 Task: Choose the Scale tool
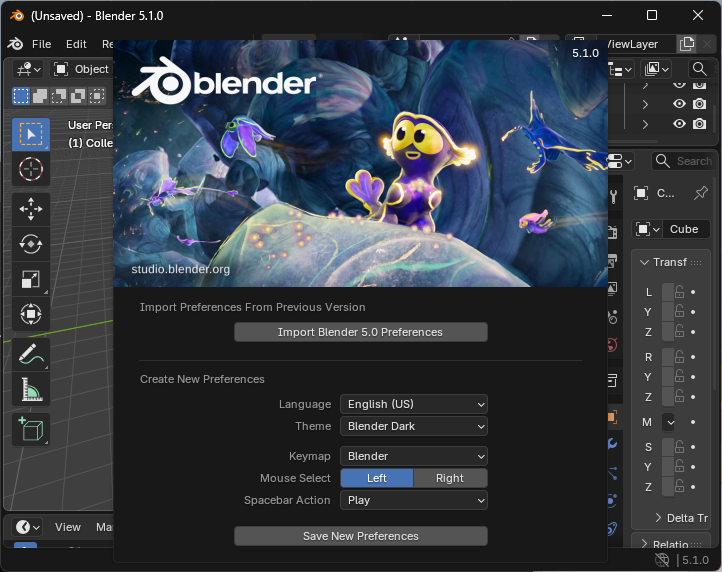(x=30, y=280)
